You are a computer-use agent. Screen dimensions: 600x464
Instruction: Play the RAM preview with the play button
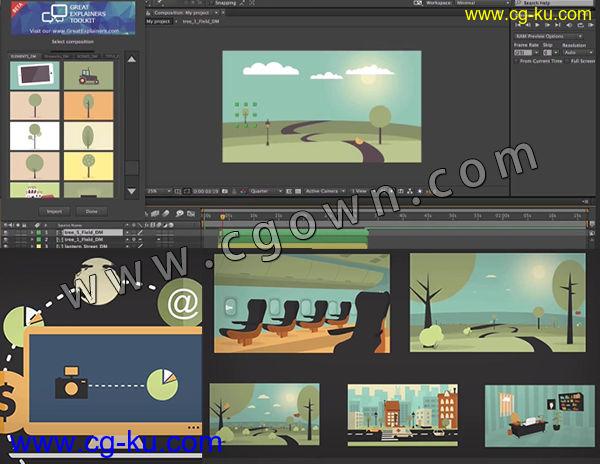[x=537, y=25]
